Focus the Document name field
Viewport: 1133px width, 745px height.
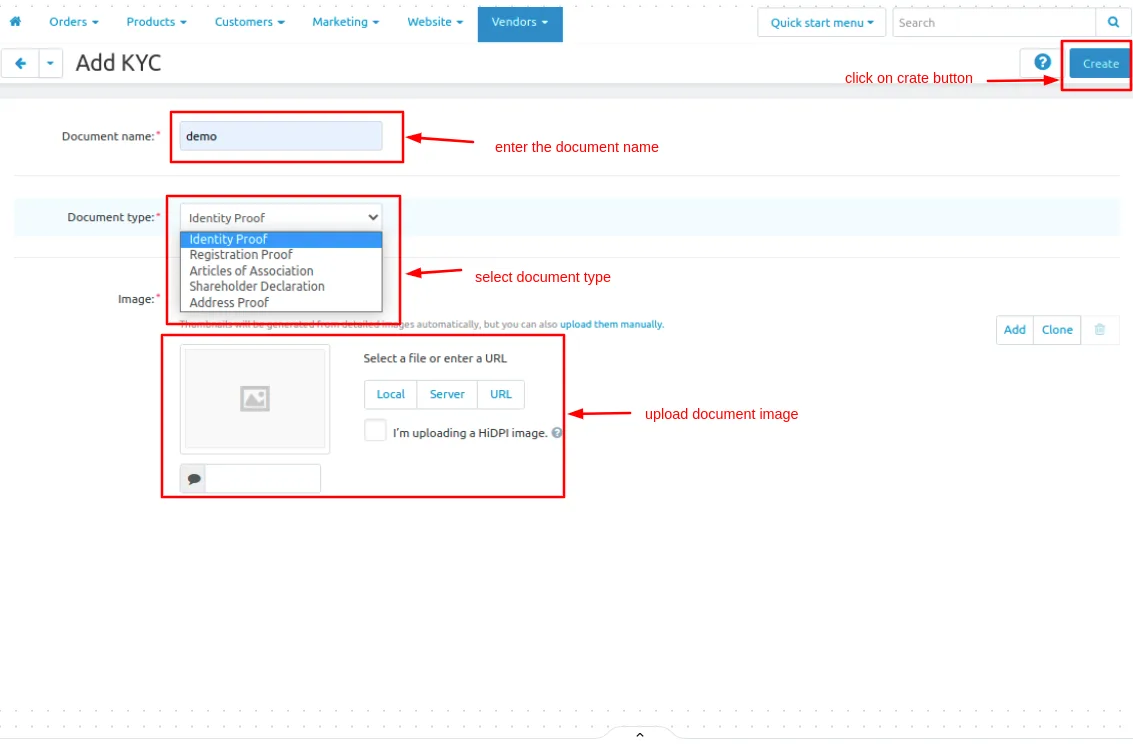coord(281,136)
